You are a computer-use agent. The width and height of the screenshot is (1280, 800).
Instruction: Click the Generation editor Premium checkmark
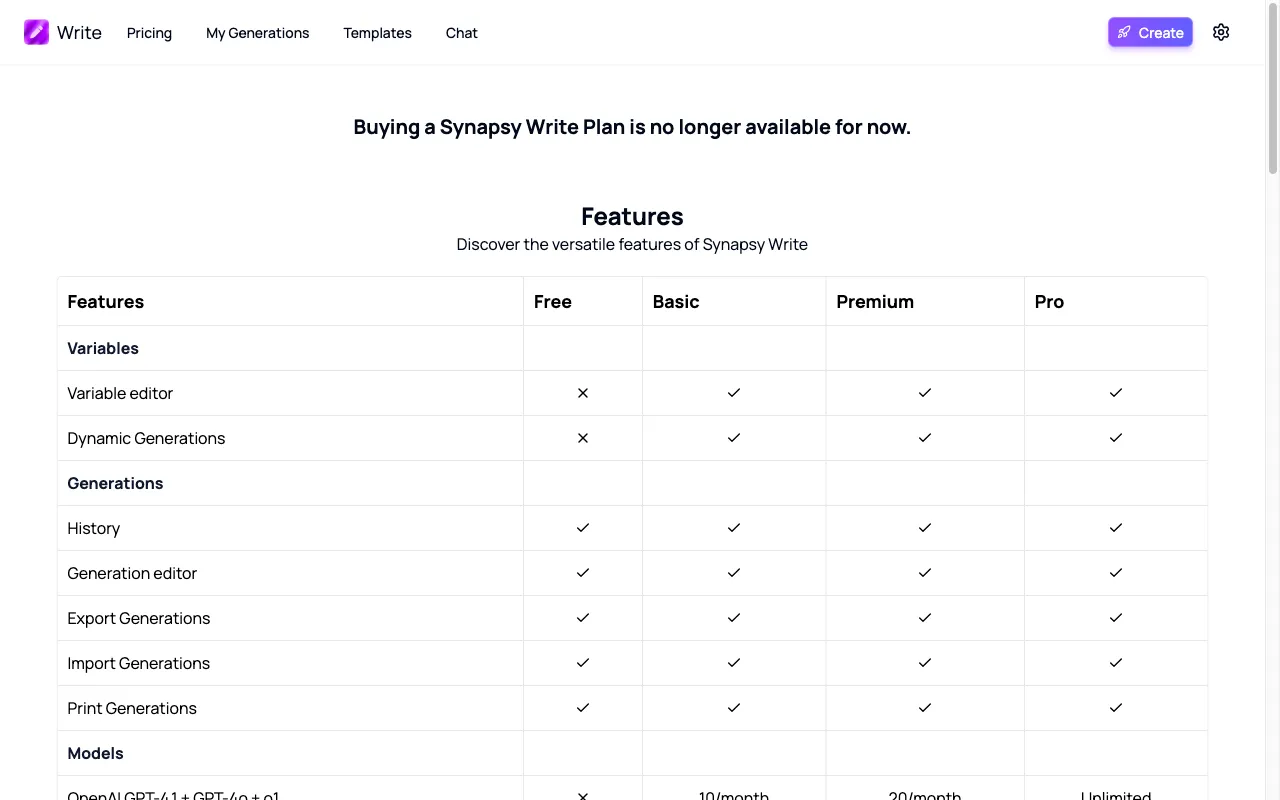click(925, 573)
